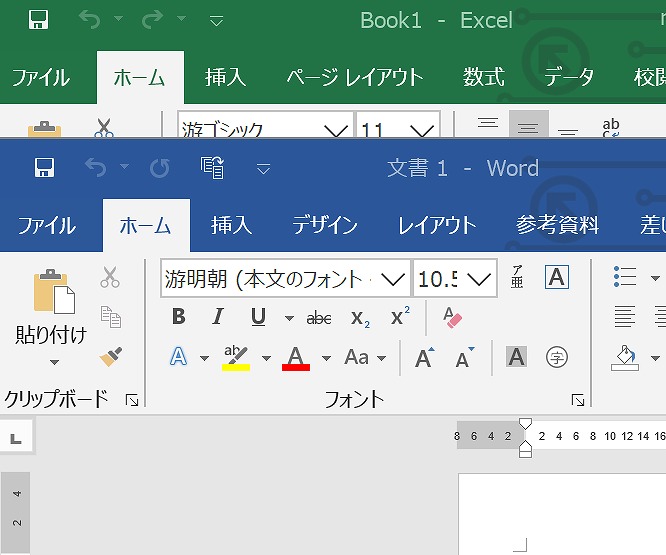Click character border A icon

(557, 277)
